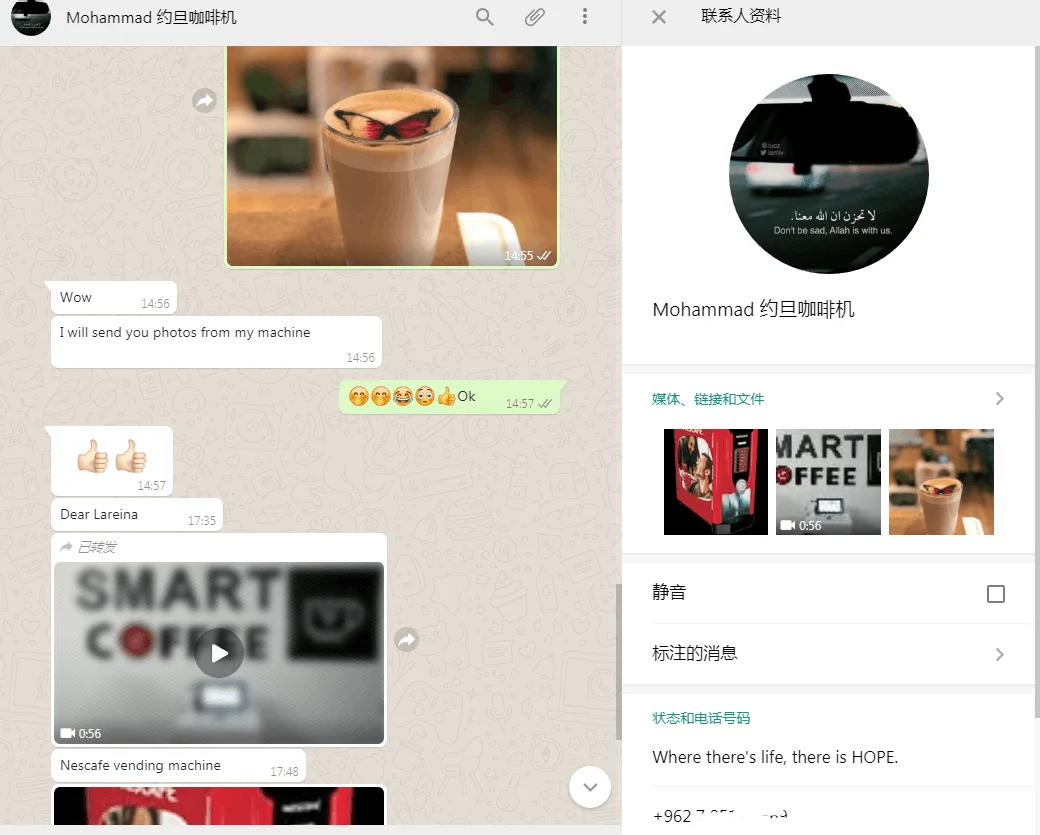The width and height of the screenshot is (1040, 835).
Task: Click the +962 phone number
Action: [x=720, y=815]
